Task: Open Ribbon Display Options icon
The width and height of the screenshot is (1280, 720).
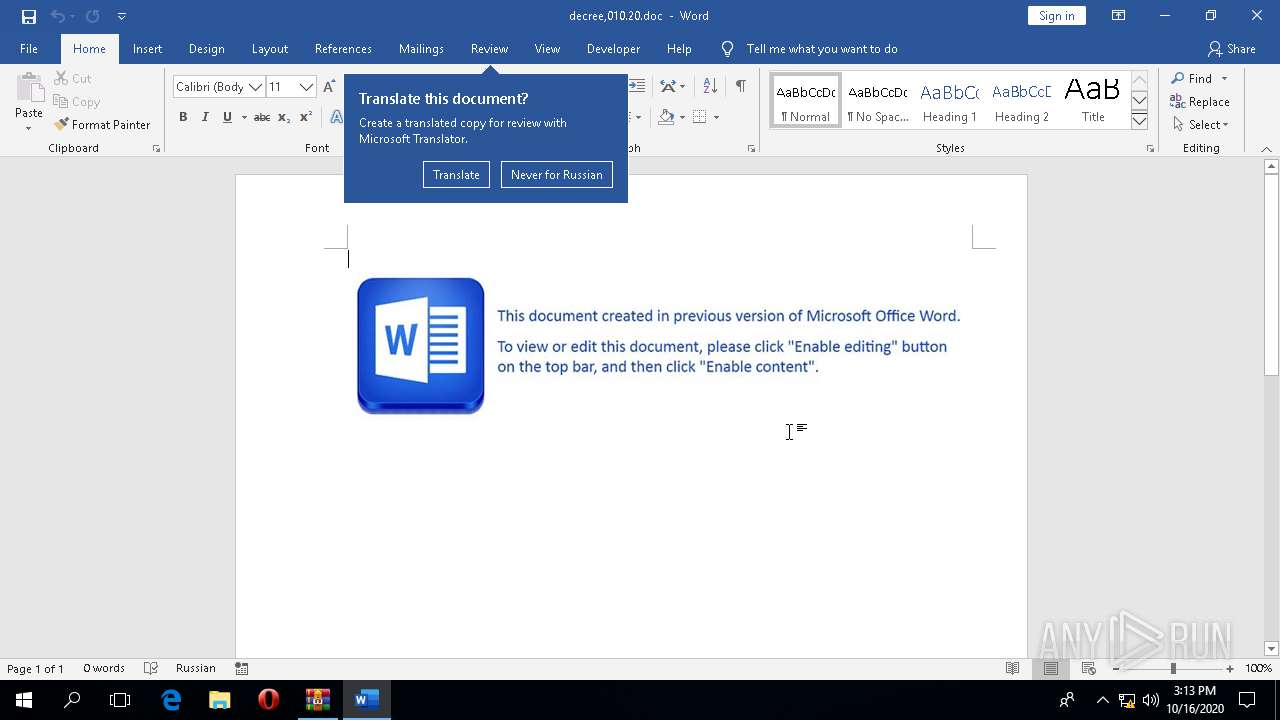Action: 1118,16
